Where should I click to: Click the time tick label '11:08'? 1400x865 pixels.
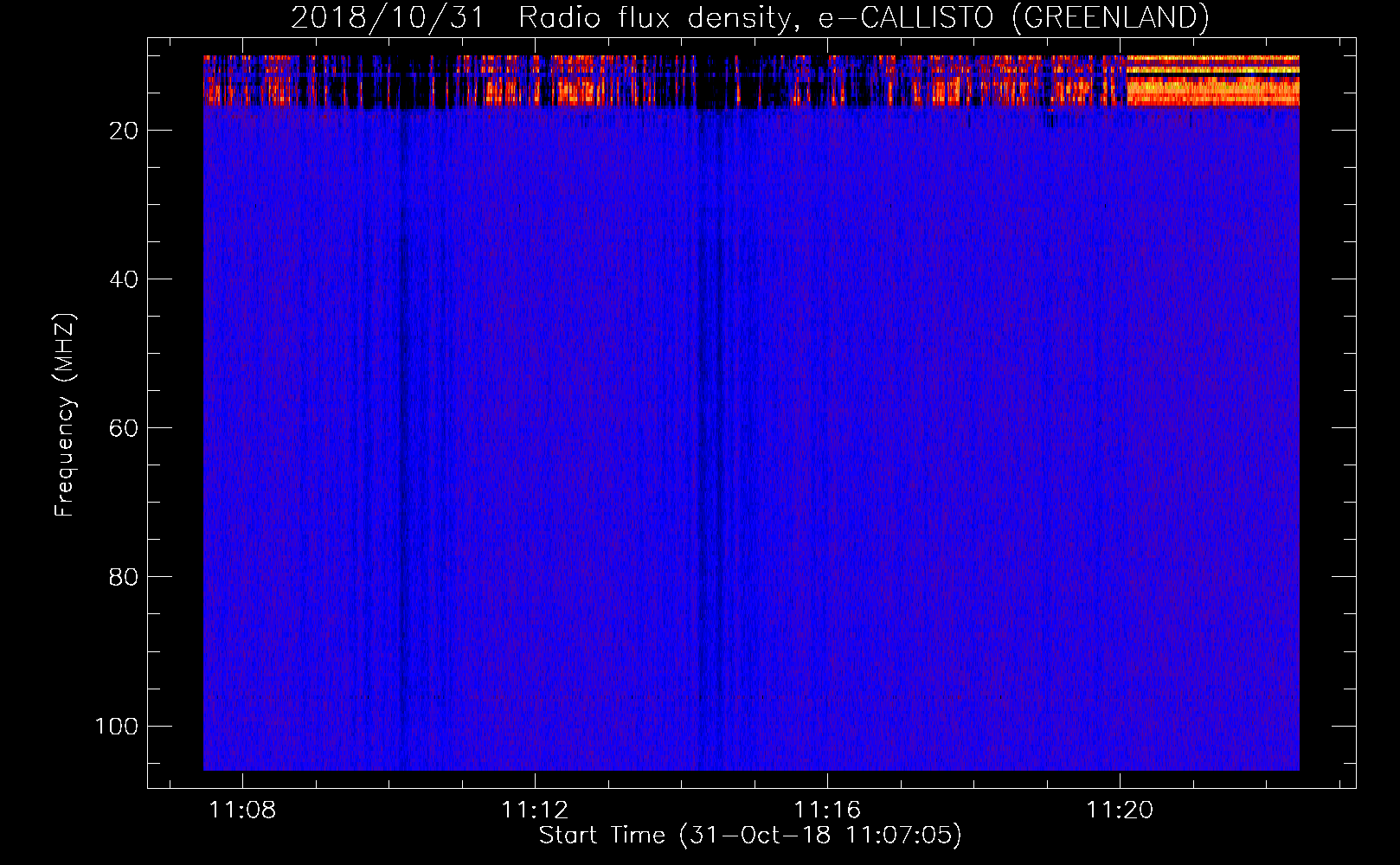click(x=243, y=810)
